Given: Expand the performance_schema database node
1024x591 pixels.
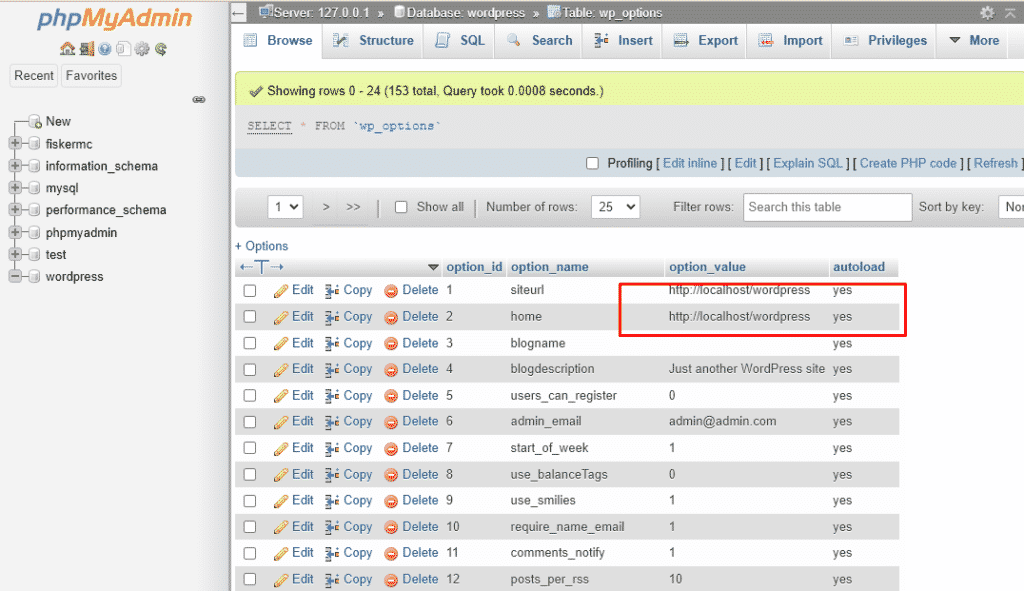Looking at the screenshot, I should (x=14, y=210).
